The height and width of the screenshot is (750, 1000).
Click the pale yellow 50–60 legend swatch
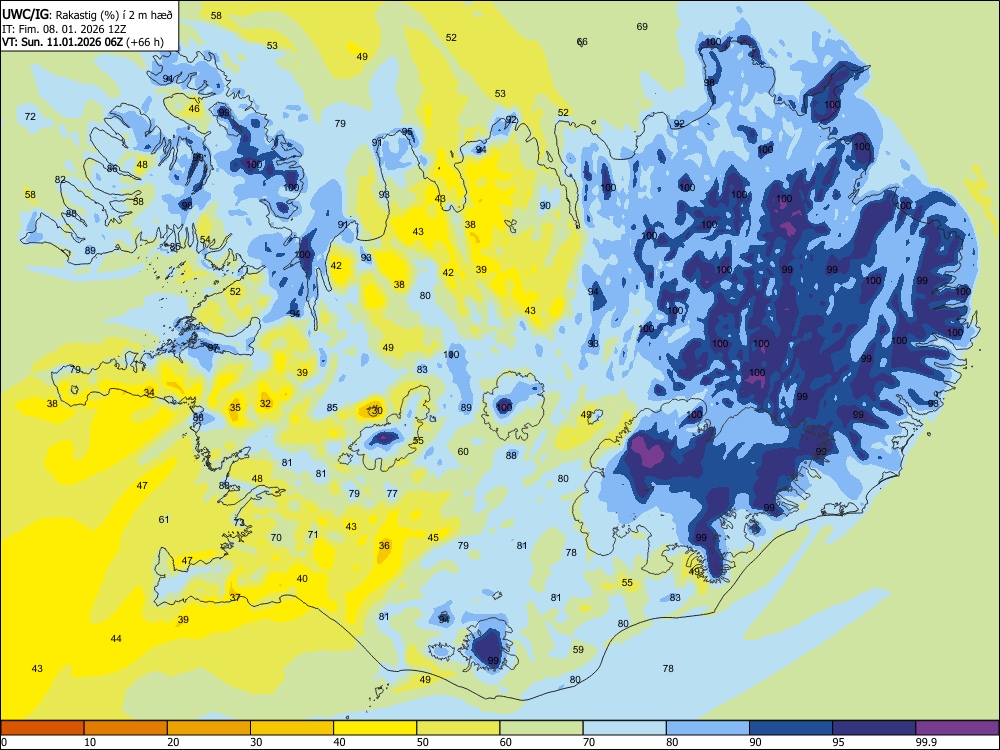coord(458,728)
